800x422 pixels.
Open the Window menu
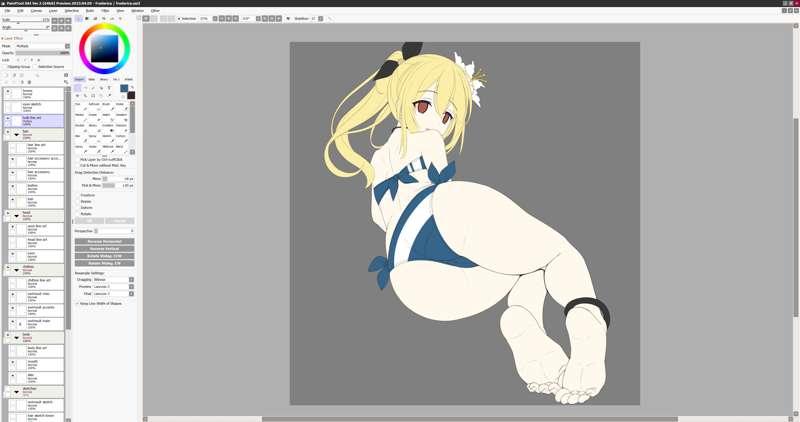[x=138, y=11]
